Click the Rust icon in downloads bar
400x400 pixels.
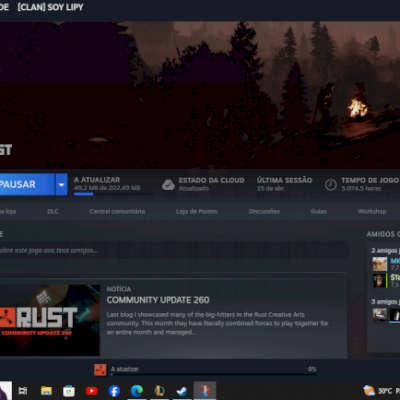pyautogui.click(x=100, y=369)
